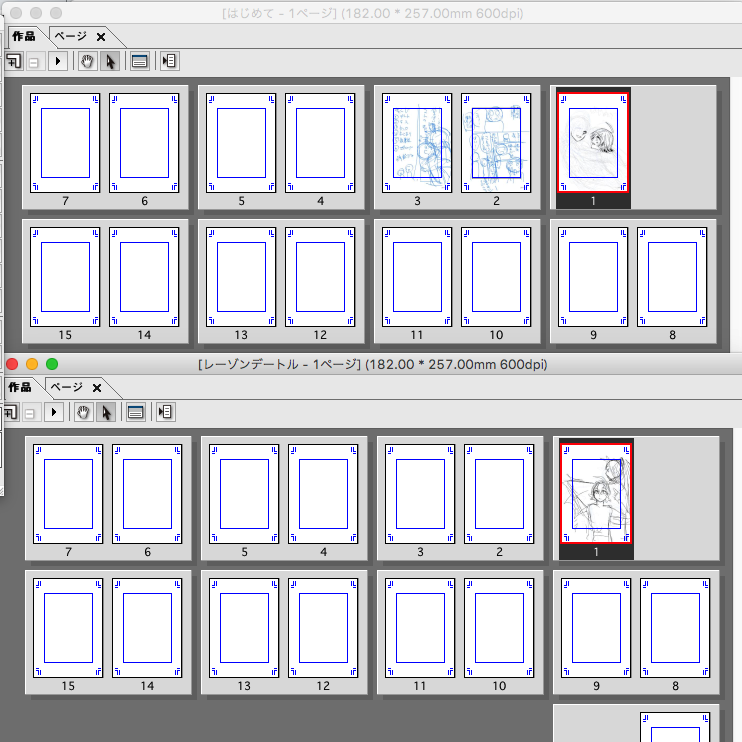The width and height of the screenshot is (742, 742).
Task: Select page 7 thumbnail in レーゾンデートル window
Action: (68, 494)
